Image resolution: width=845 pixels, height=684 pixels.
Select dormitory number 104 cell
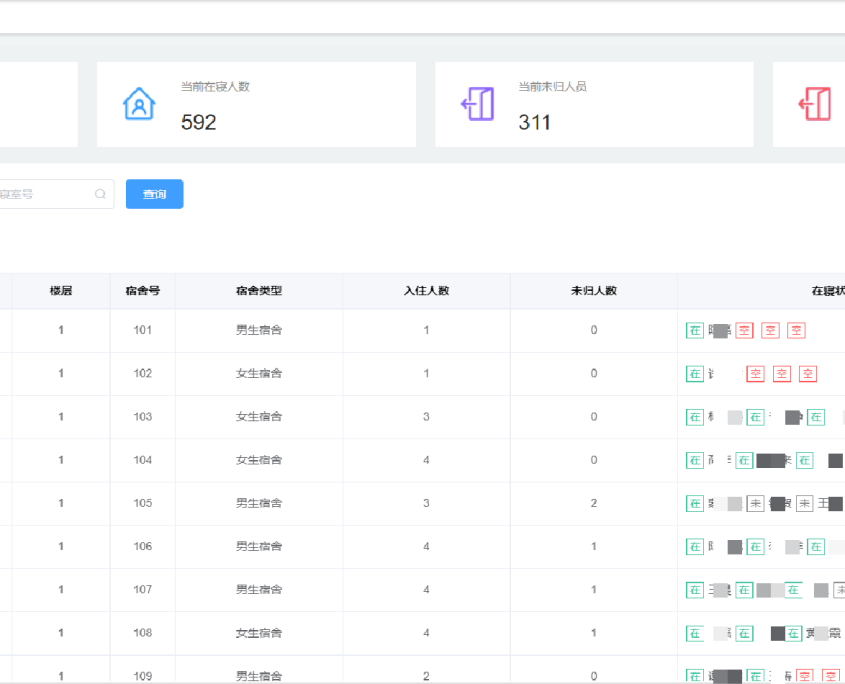[x=143, y=460]
